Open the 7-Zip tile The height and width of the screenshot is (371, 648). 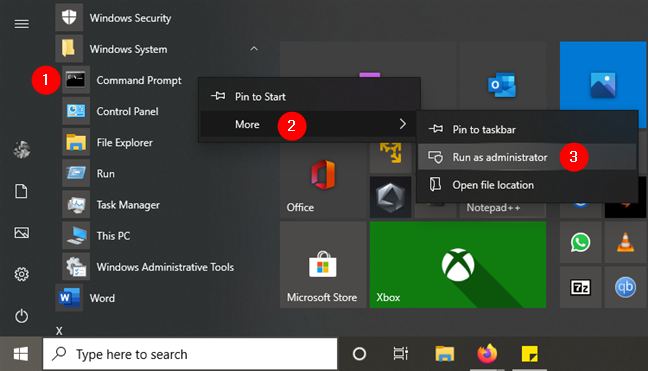point(580,287)
